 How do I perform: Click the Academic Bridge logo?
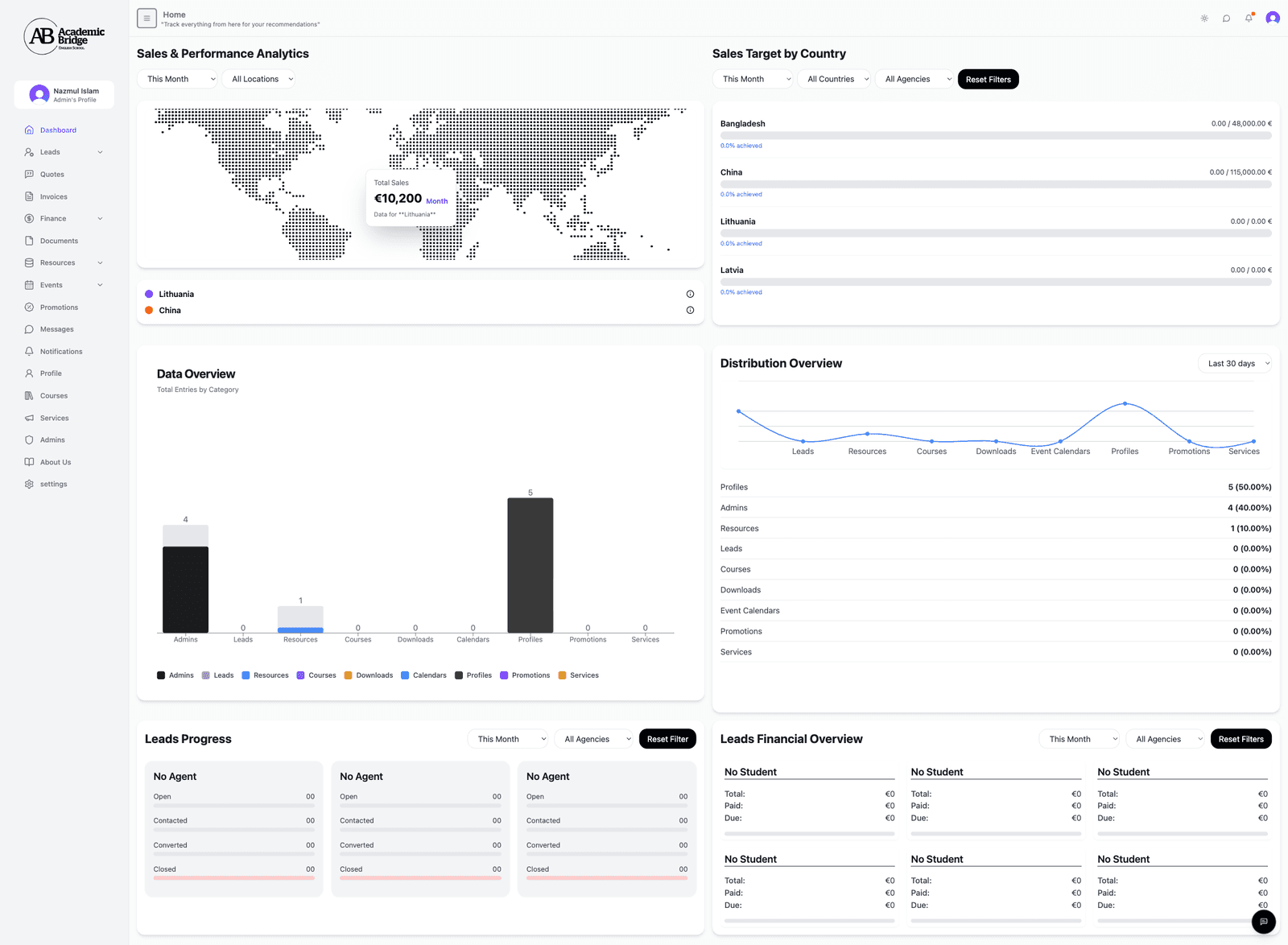point(64,36)
